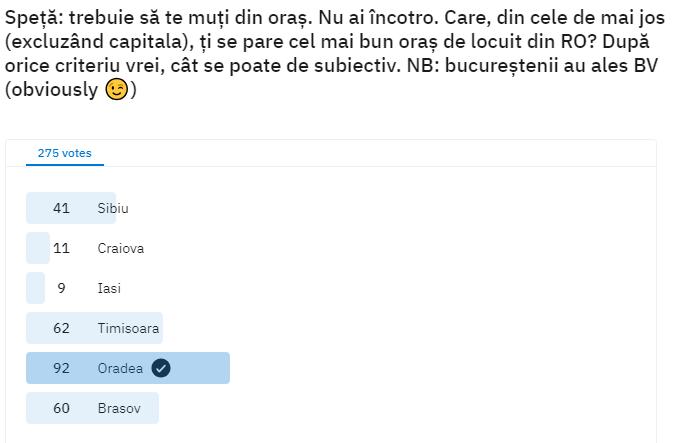The image size is (695, 443).
Task: Click the 62 vote count for Timisoara
Action: click(x=61, y=328)
